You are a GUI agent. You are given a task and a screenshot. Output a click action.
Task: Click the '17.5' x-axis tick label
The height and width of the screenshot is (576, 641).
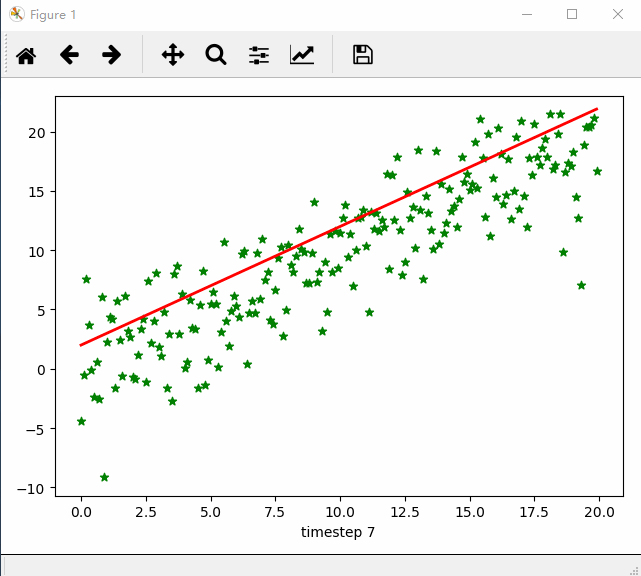pos(534,512)
